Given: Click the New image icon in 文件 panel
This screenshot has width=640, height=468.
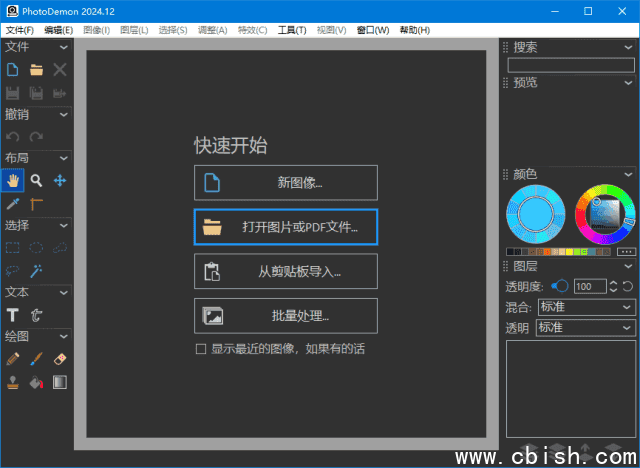Looking at the screenshot, I should (13, 70).
